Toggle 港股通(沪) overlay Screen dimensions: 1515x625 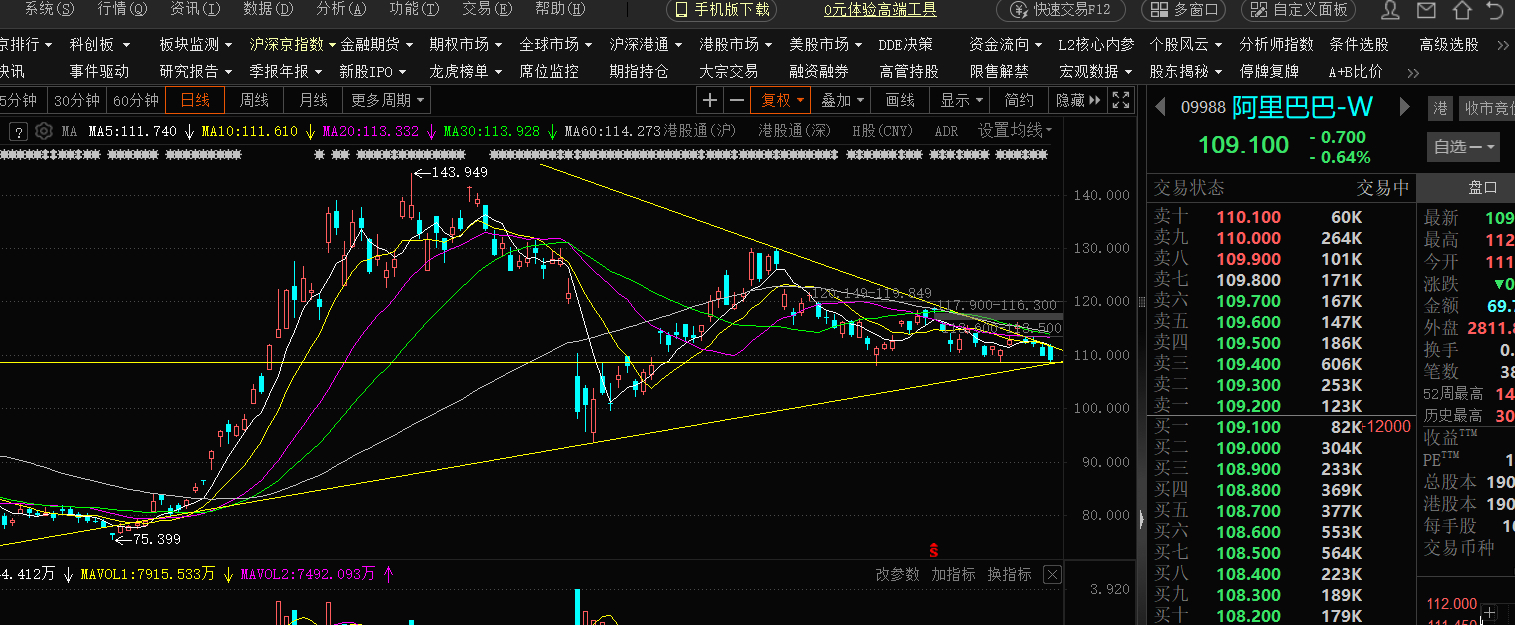click(699, 131)
